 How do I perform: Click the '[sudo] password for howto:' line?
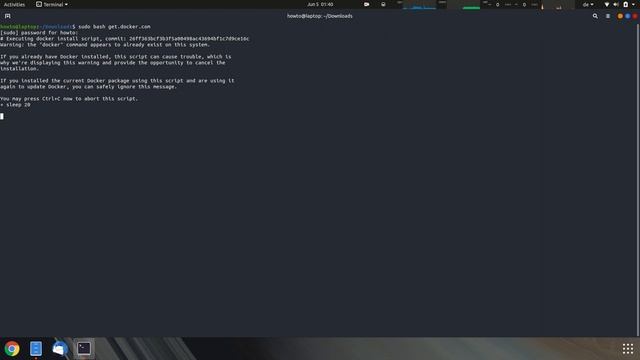39,33
